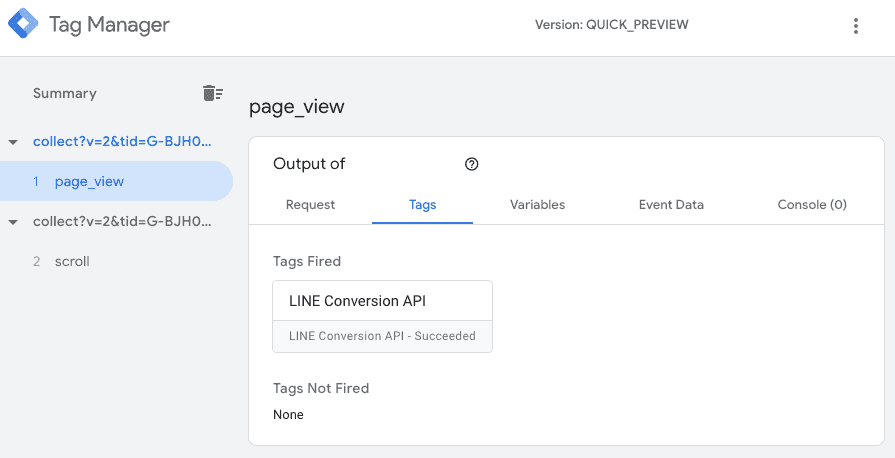Click the Tags Not Fired label
Image resolution: width=895 pixels, height=458 pixels.
(x=321, y=388)
